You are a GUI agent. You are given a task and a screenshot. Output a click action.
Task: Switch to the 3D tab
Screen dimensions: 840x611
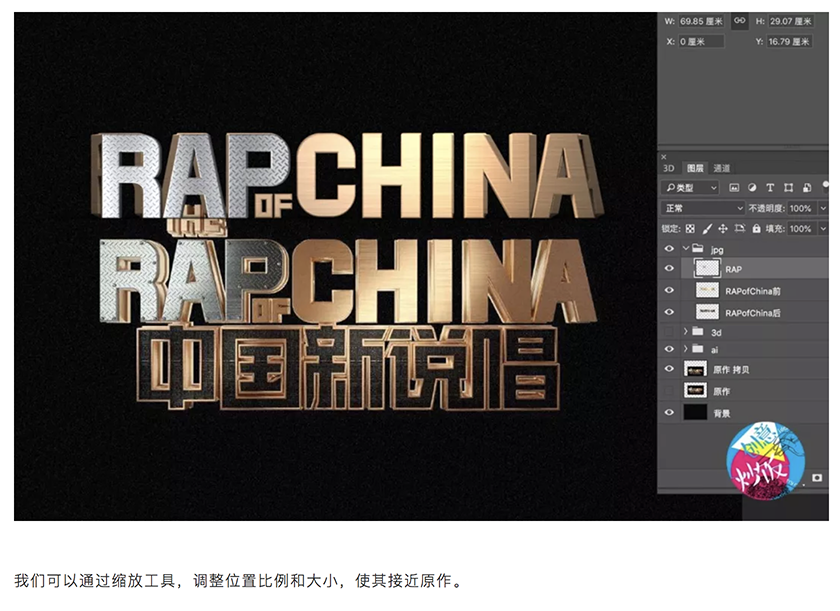[x=669, y=168]
